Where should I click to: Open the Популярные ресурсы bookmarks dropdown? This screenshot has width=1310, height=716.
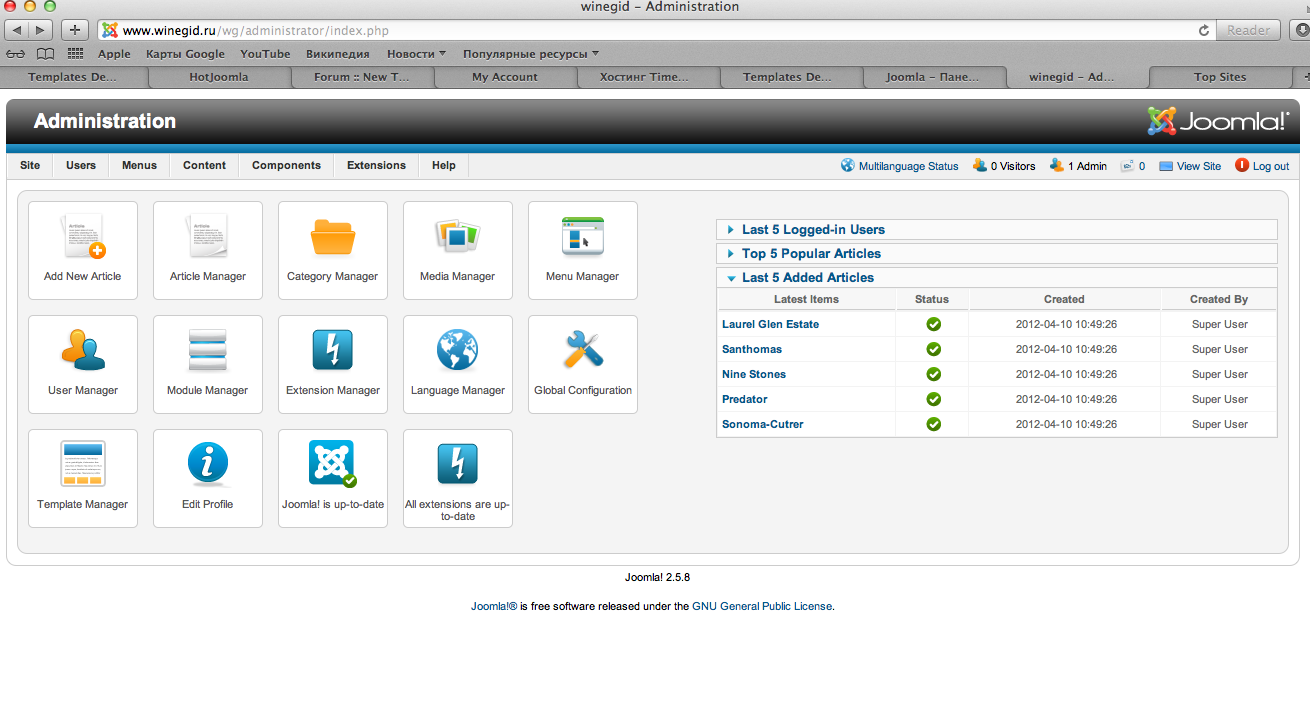click(531, 54)
